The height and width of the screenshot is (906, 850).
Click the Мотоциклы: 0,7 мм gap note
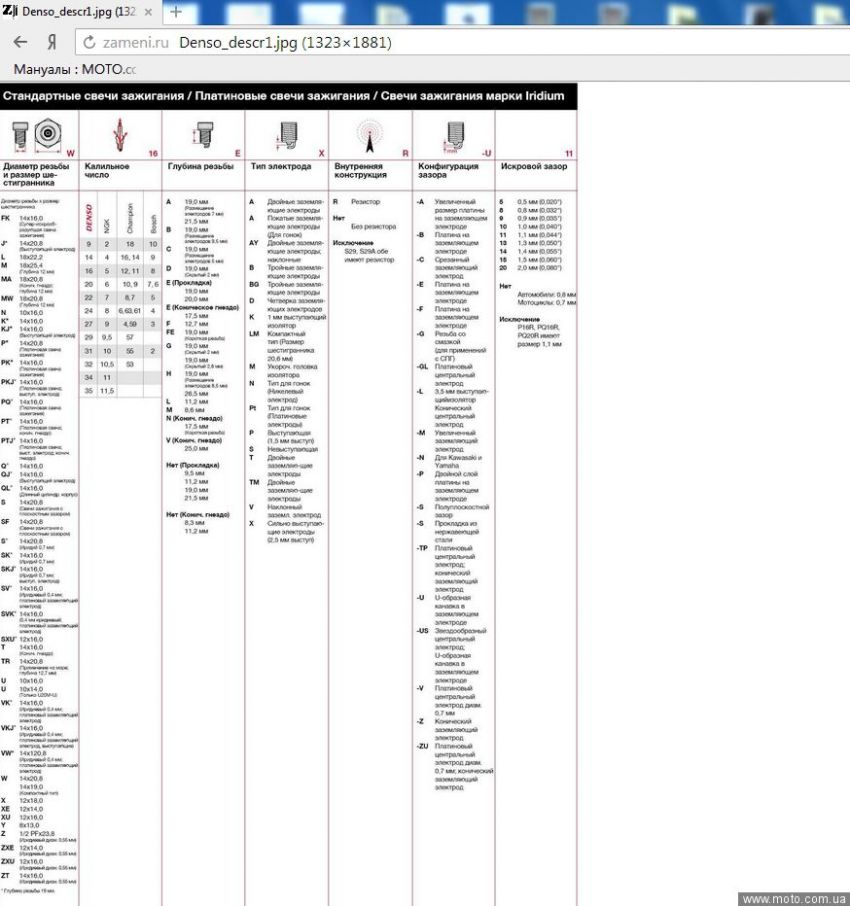546,302
